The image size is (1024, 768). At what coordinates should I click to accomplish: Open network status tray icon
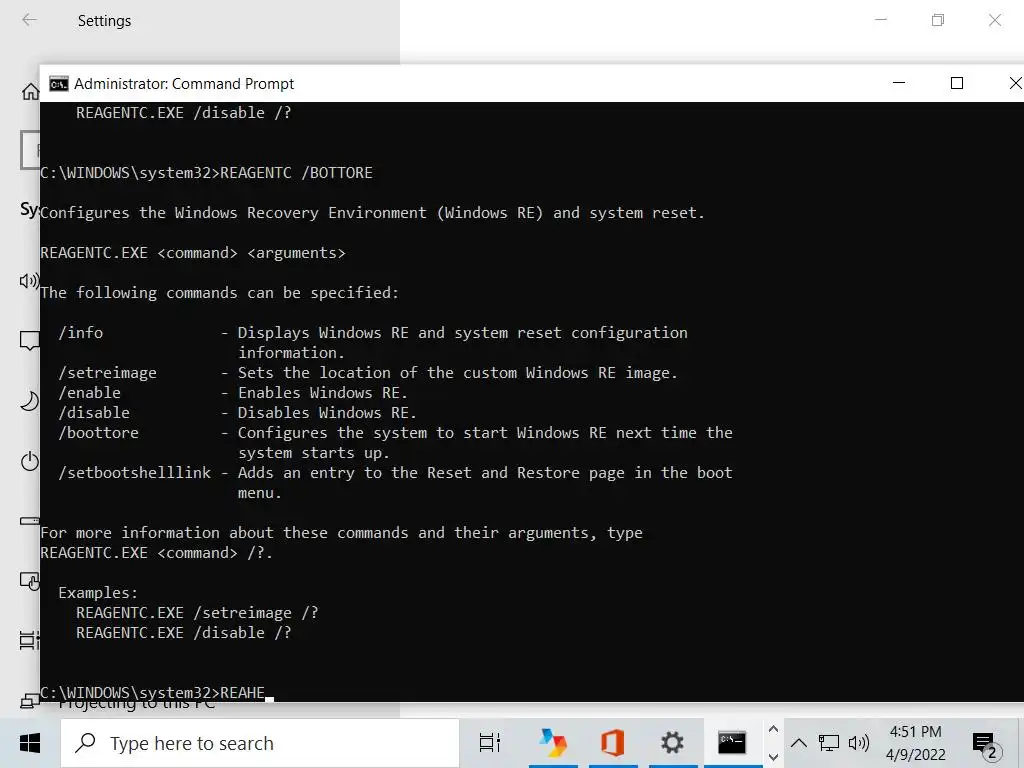[x=829, y=743]
